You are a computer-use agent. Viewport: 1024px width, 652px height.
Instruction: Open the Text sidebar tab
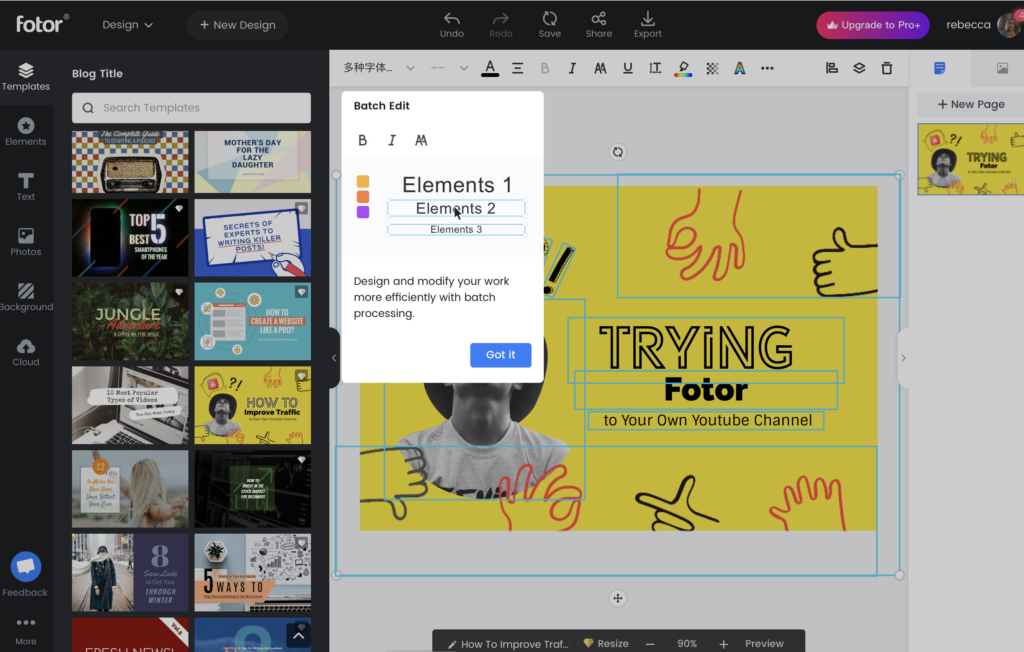tap(25, 186)
